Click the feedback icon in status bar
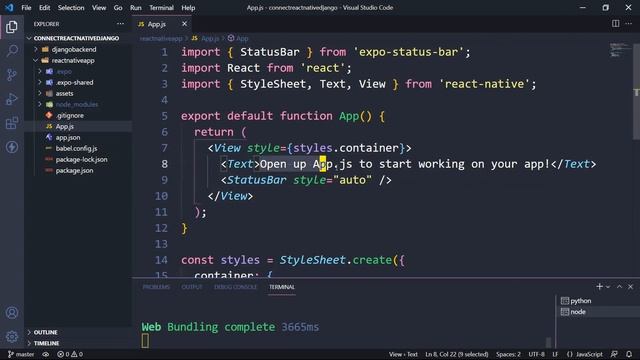The width and height of the screenshot is (640, 360). [x=614, y=354]
